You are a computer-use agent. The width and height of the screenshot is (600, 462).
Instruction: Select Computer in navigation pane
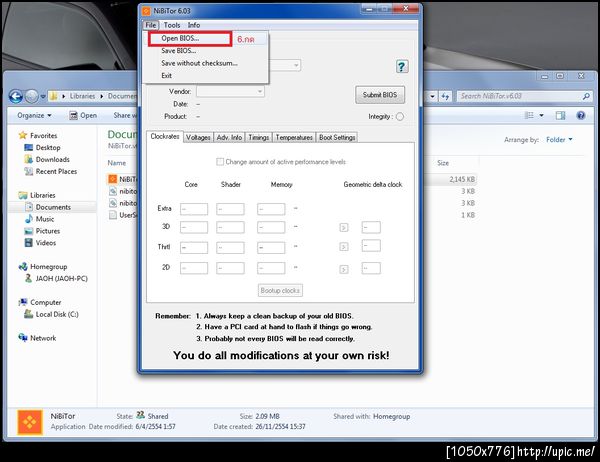(45, 302)
